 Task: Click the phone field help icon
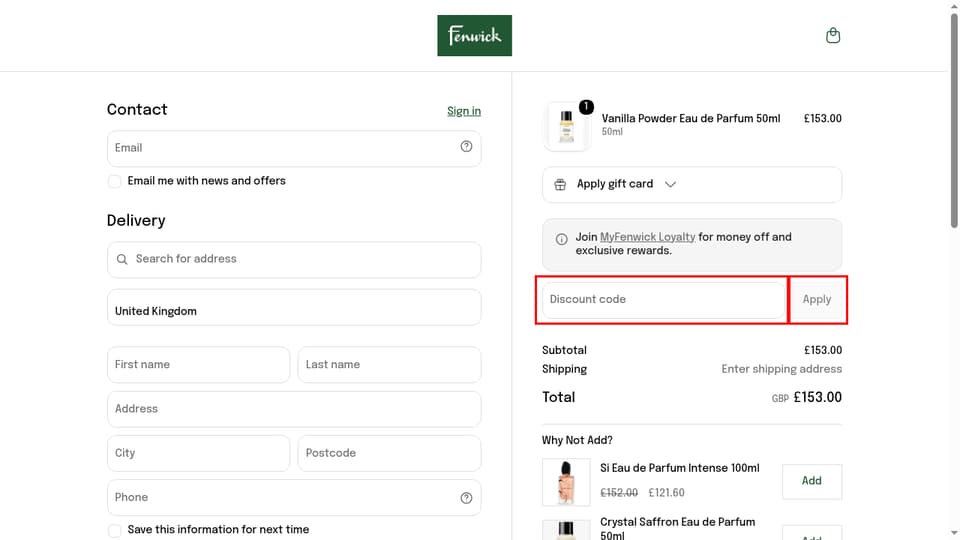467,498
